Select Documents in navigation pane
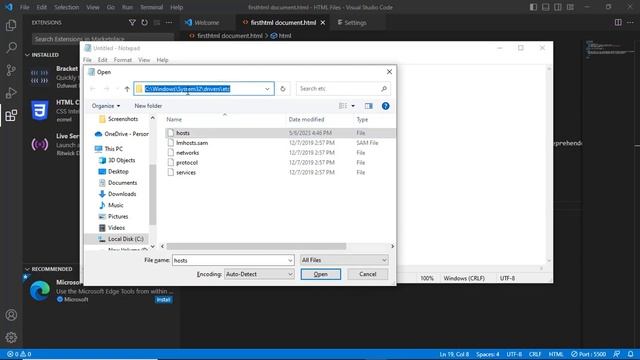Image resolution: width=640 pixels, height=360 pixels. click(x=122, y=183)
